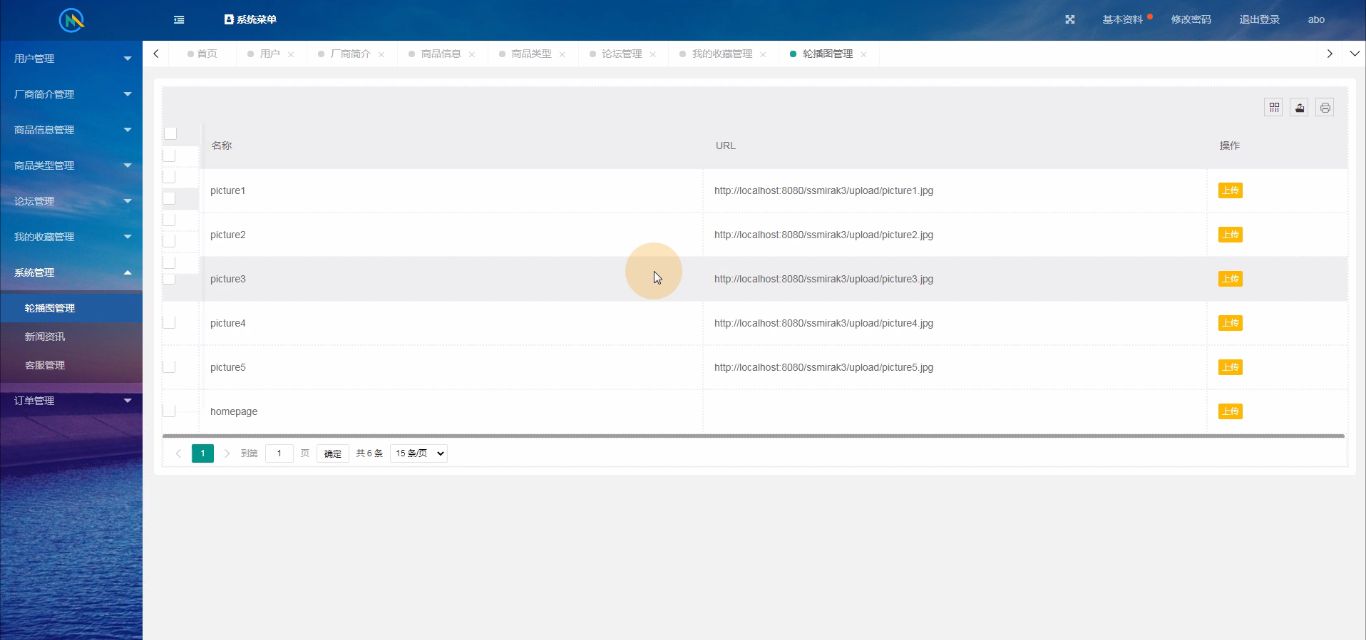The image size is (1366, 640).
Task: Click 上传 button for picture2
Action: click(x=1230, y=234)
